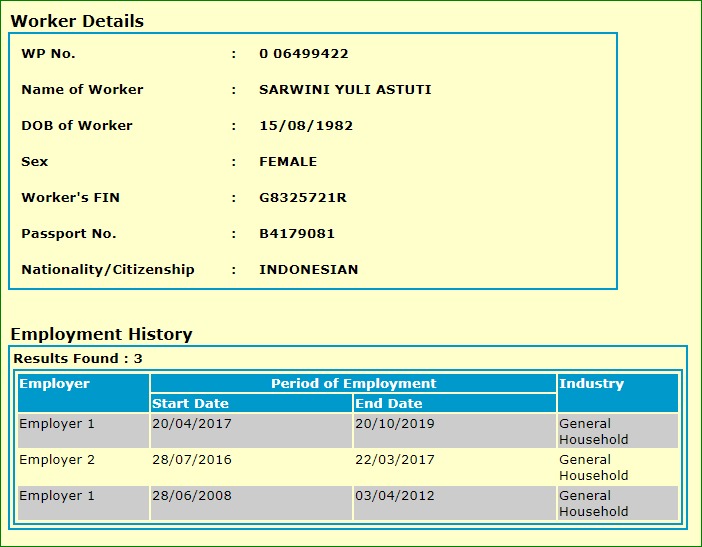Click the Worker Details heading
The image size is (702, 547).
coord(77,21)
